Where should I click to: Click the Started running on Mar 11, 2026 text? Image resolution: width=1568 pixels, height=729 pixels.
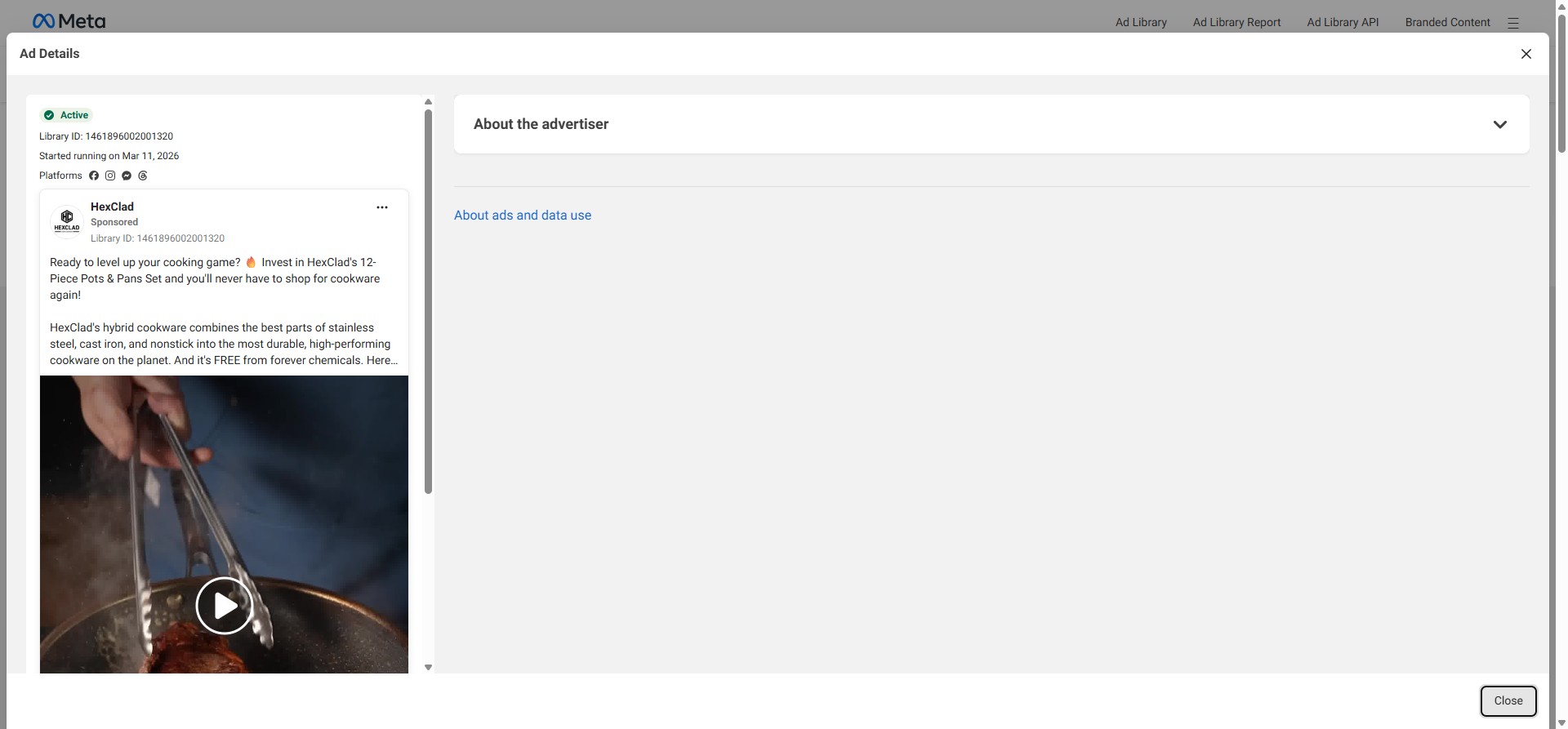click(x=109, y=156)
